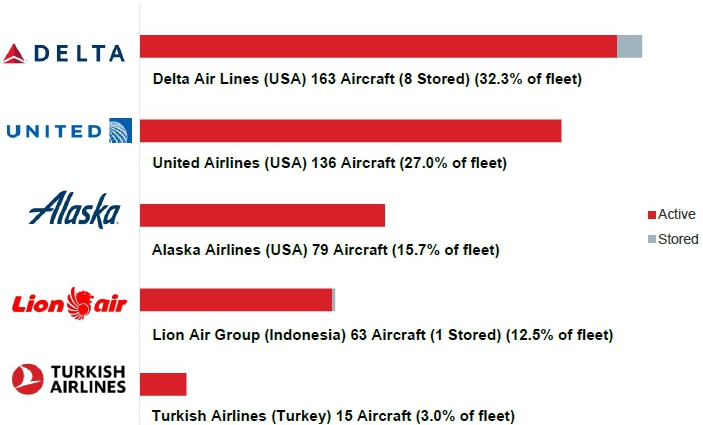
Task: Click the Turkish Airlines logo
Action: pos(68,379)
